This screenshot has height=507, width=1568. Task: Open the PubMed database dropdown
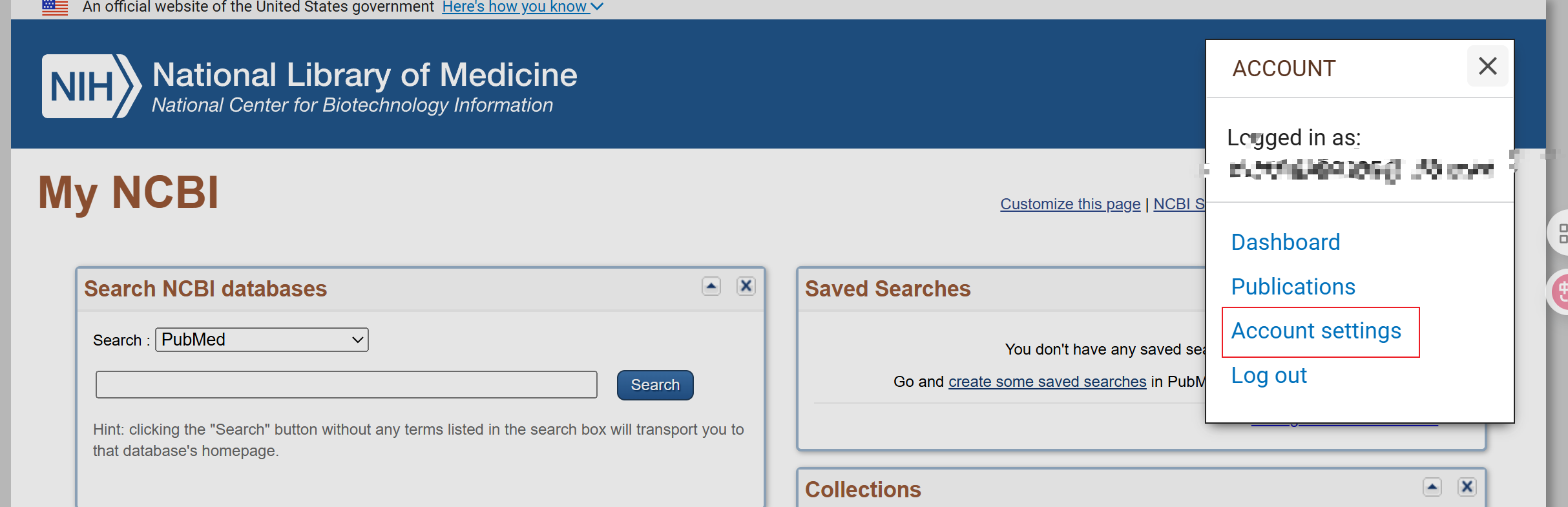262,340
